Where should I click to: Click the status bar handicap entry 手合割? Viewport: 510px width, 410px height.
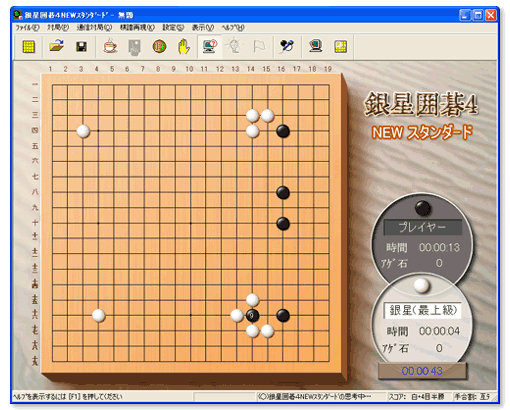473,397
